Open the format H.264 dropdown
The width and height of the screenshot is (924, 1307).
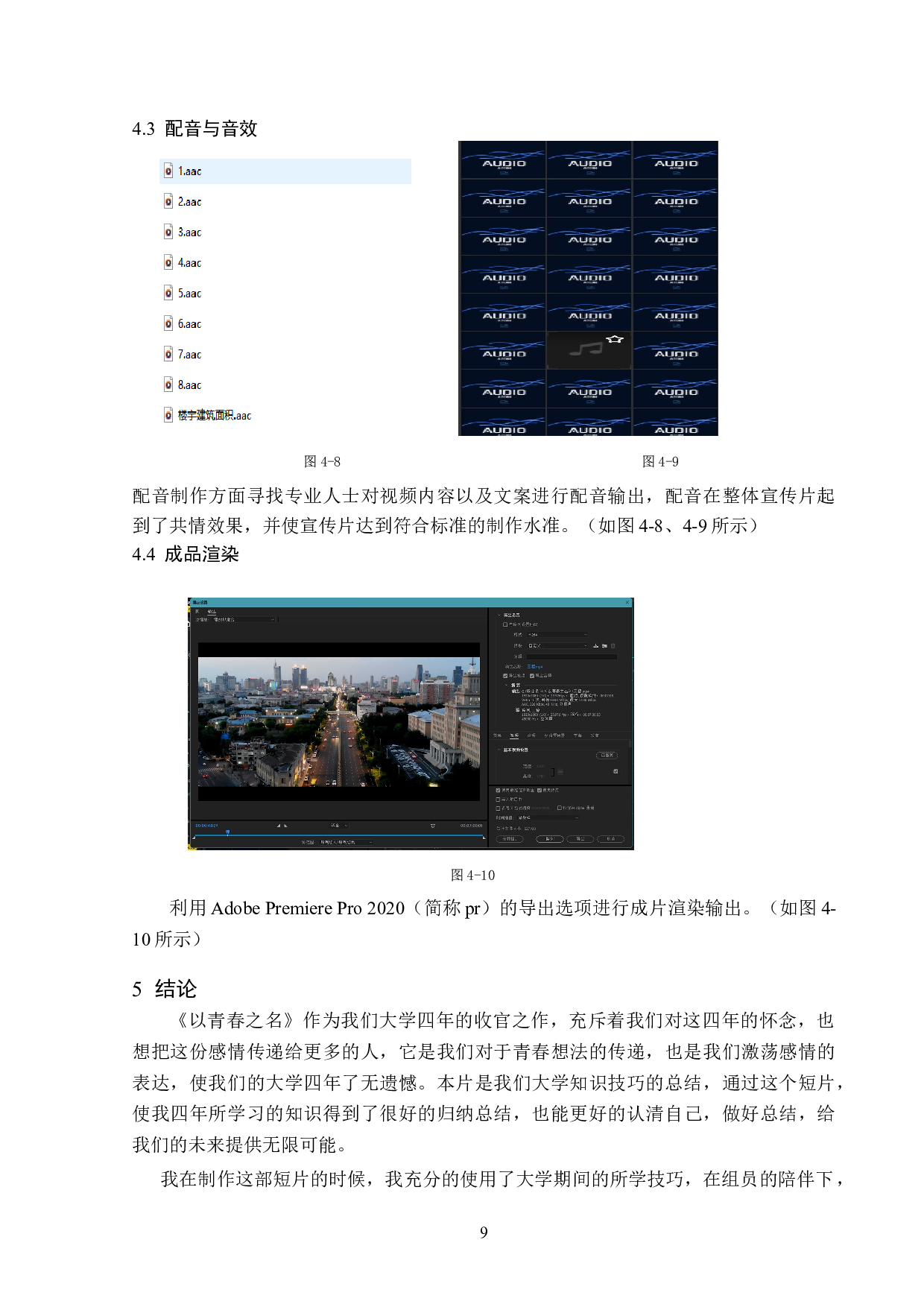557,635
